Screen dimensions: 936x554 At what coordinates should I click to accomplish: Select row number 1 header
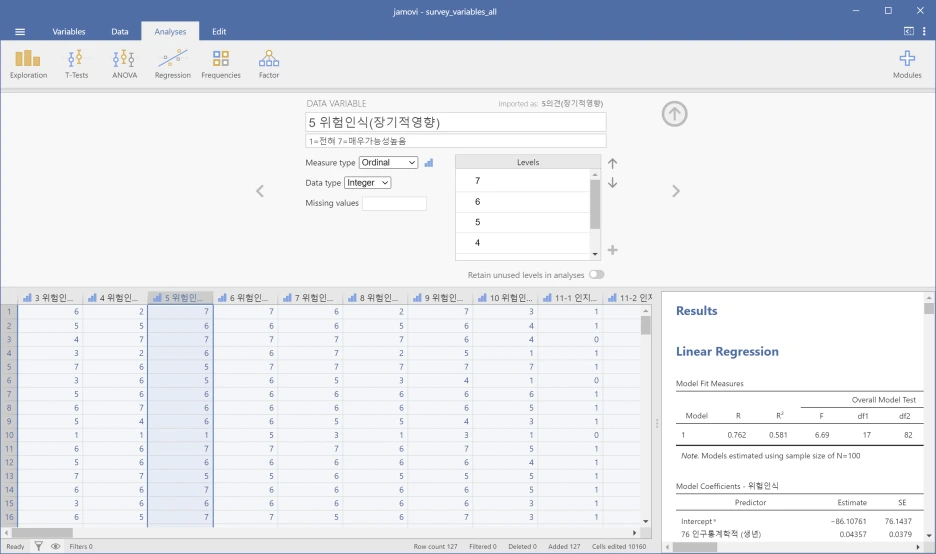point(9,312)
